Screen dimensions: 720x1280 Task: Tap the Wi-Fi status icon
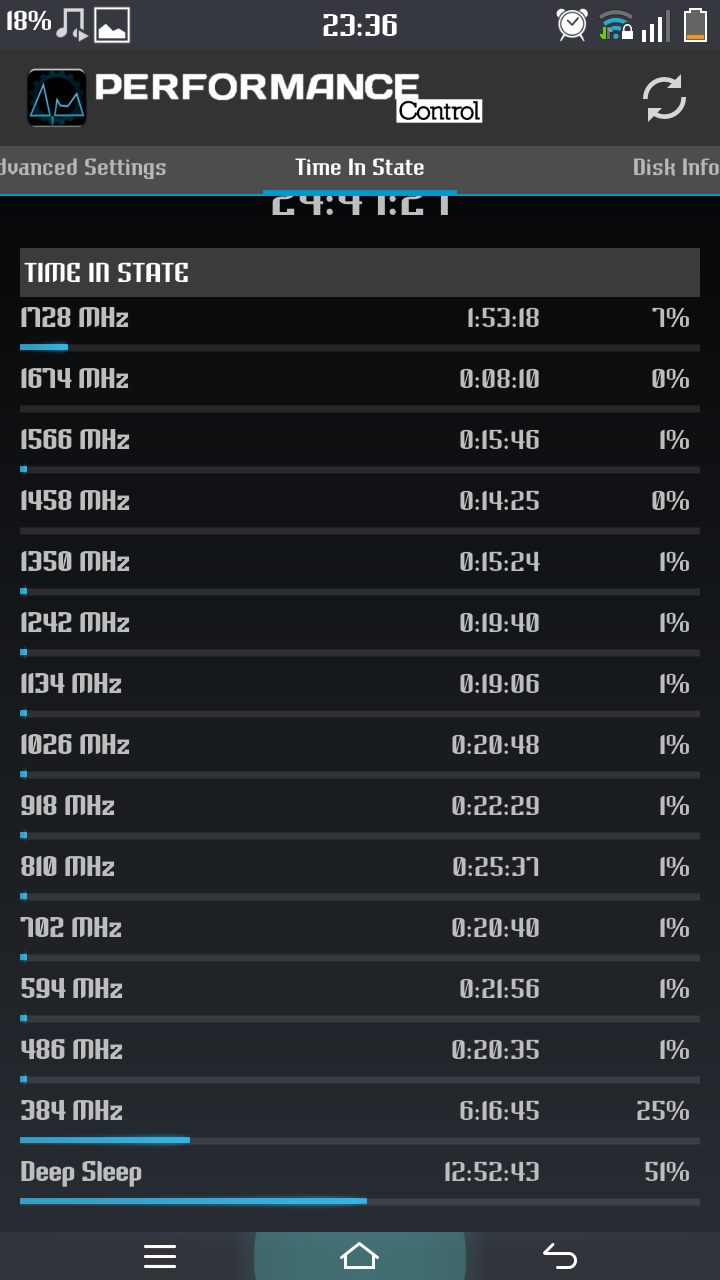(616, 24)
